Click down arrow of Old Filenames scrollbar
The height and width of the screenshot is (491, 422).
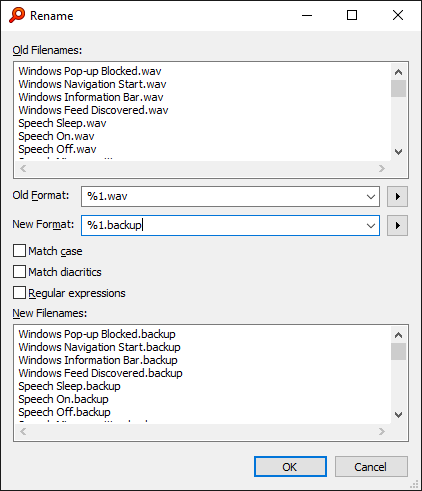point(398,152)
